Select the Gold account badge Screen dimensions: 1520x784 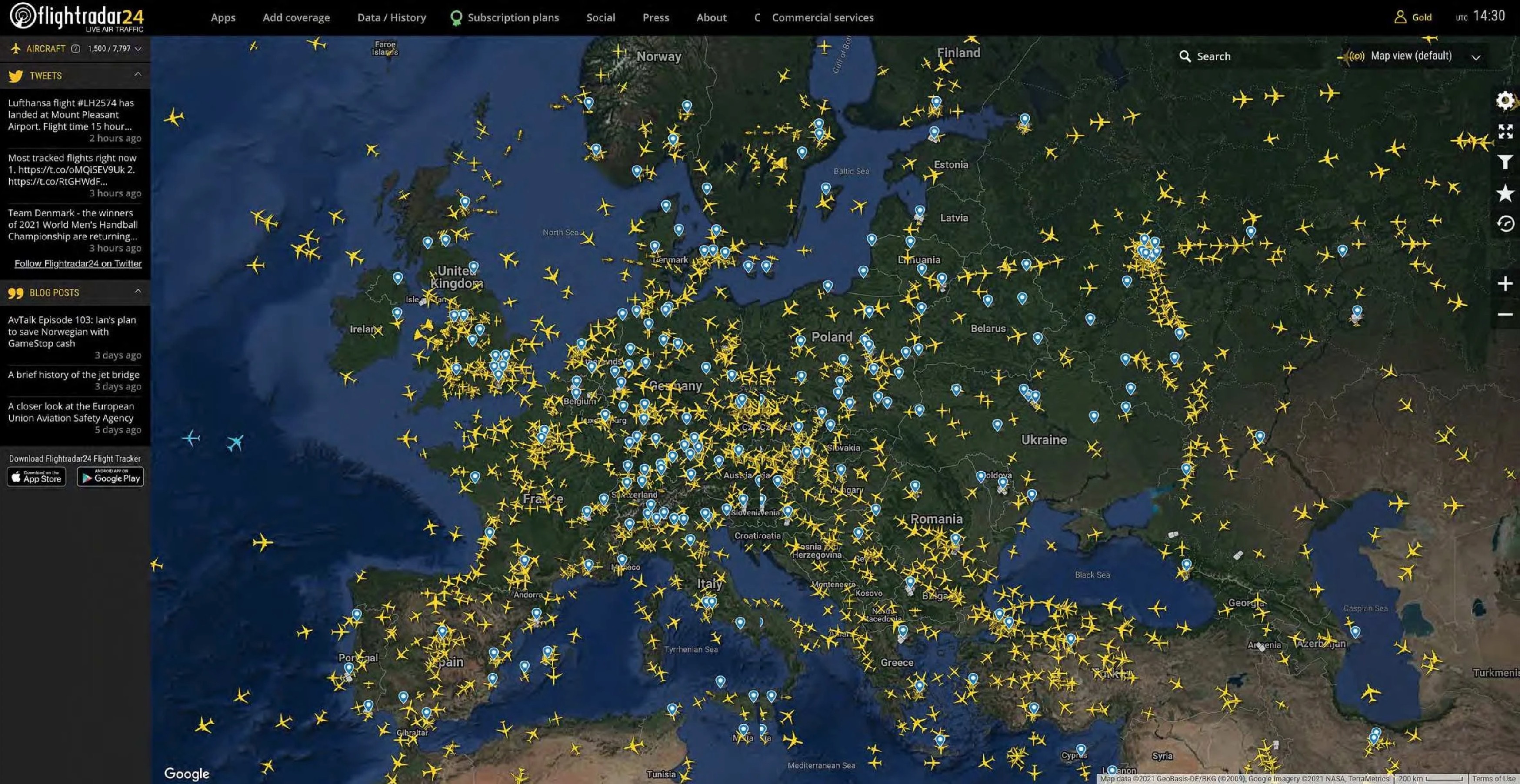click(1414, 17)
